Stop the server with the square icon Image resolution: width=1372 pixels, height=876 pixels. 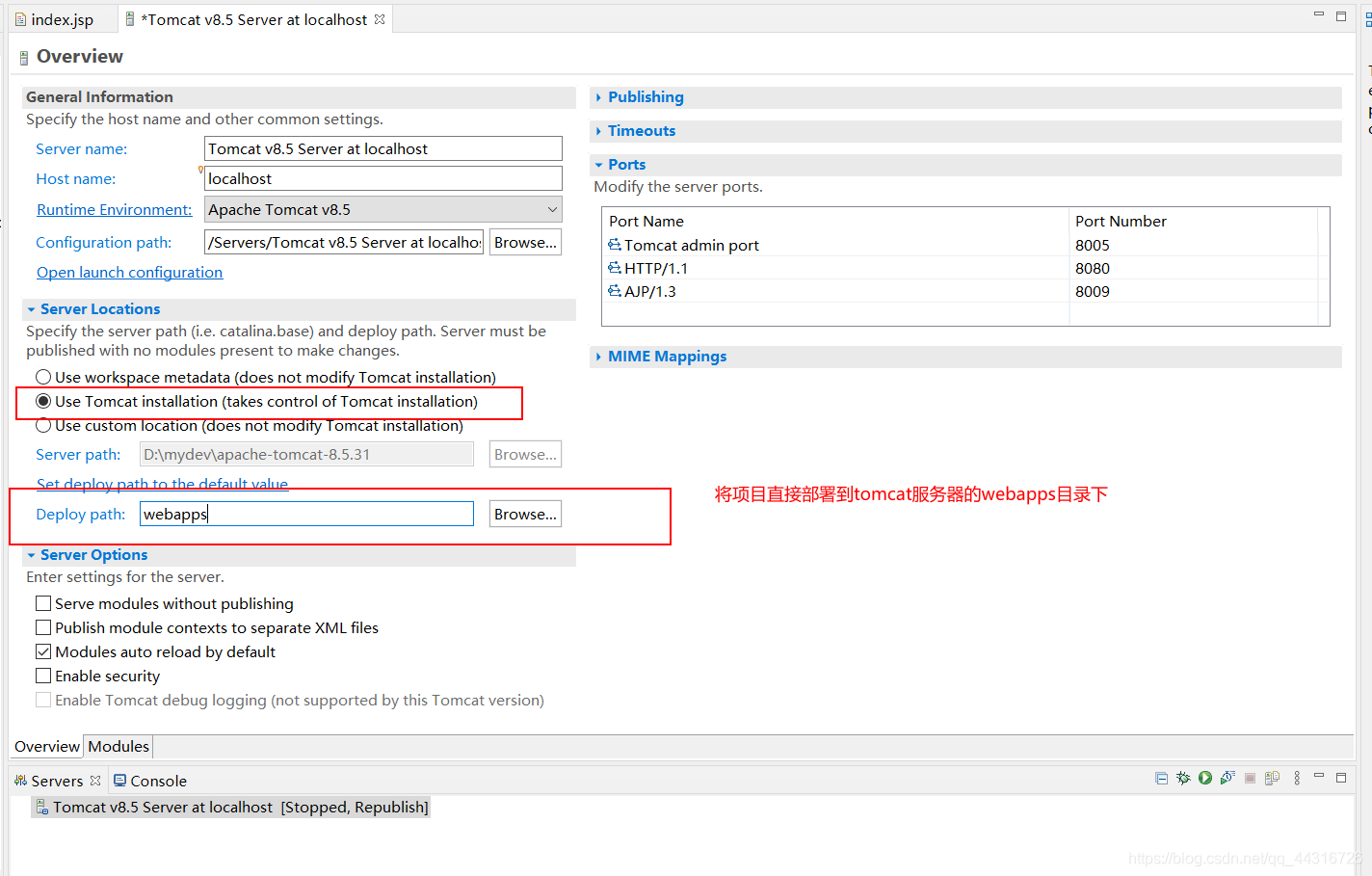click(x=1250, y=778)
